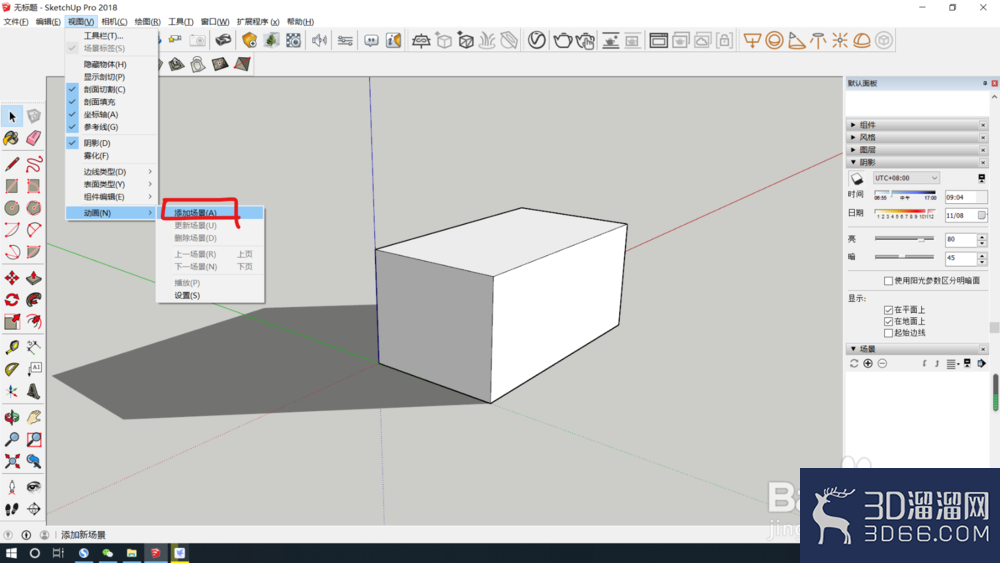The height and width of the screenshot is (563, 1000).
Task: Select the Look Around eye tool
Action: coord(34,487)
